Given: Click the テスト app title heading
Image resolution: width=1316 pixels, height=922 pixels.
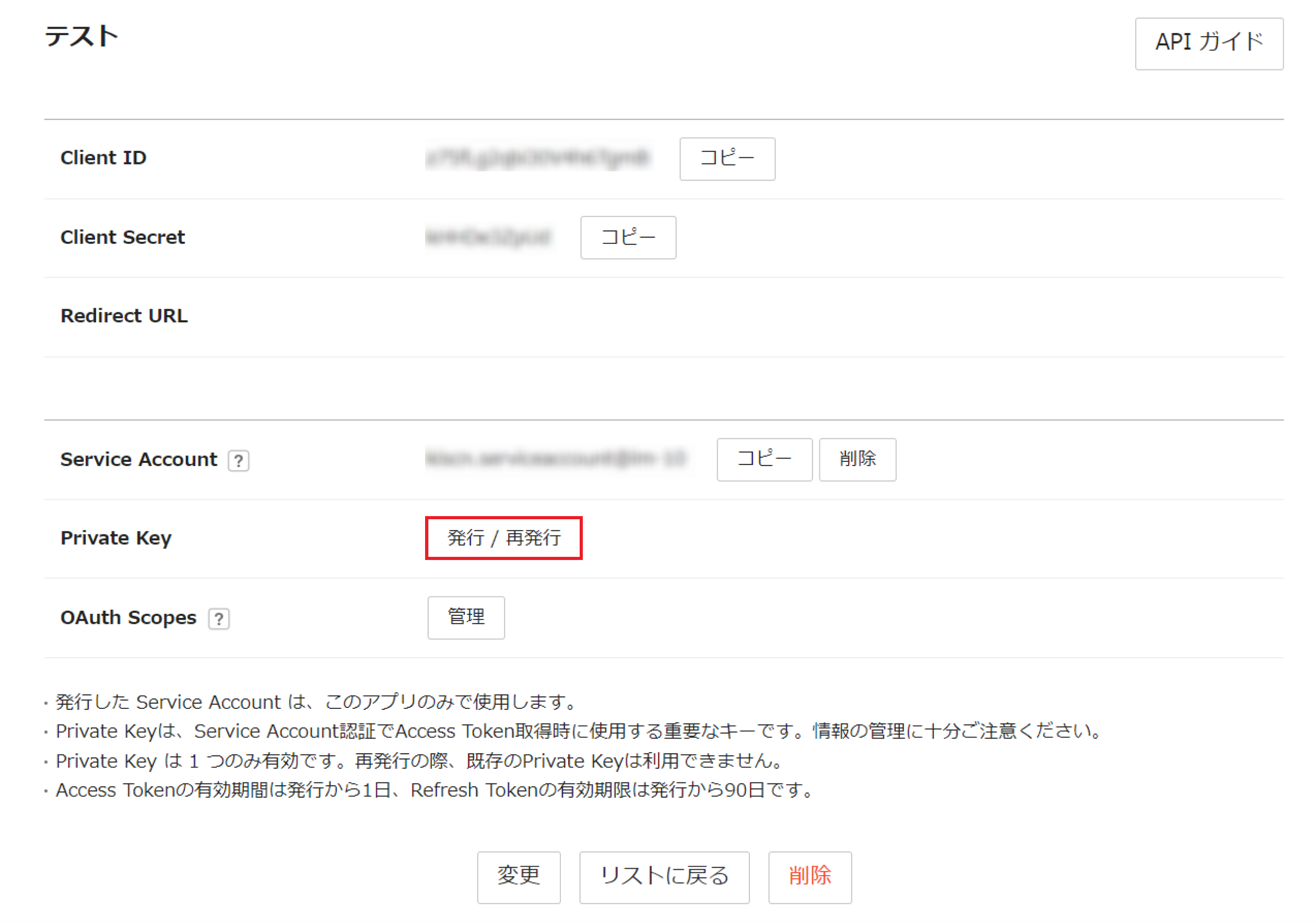Looking at the screenshot, I should pos(81,36).
